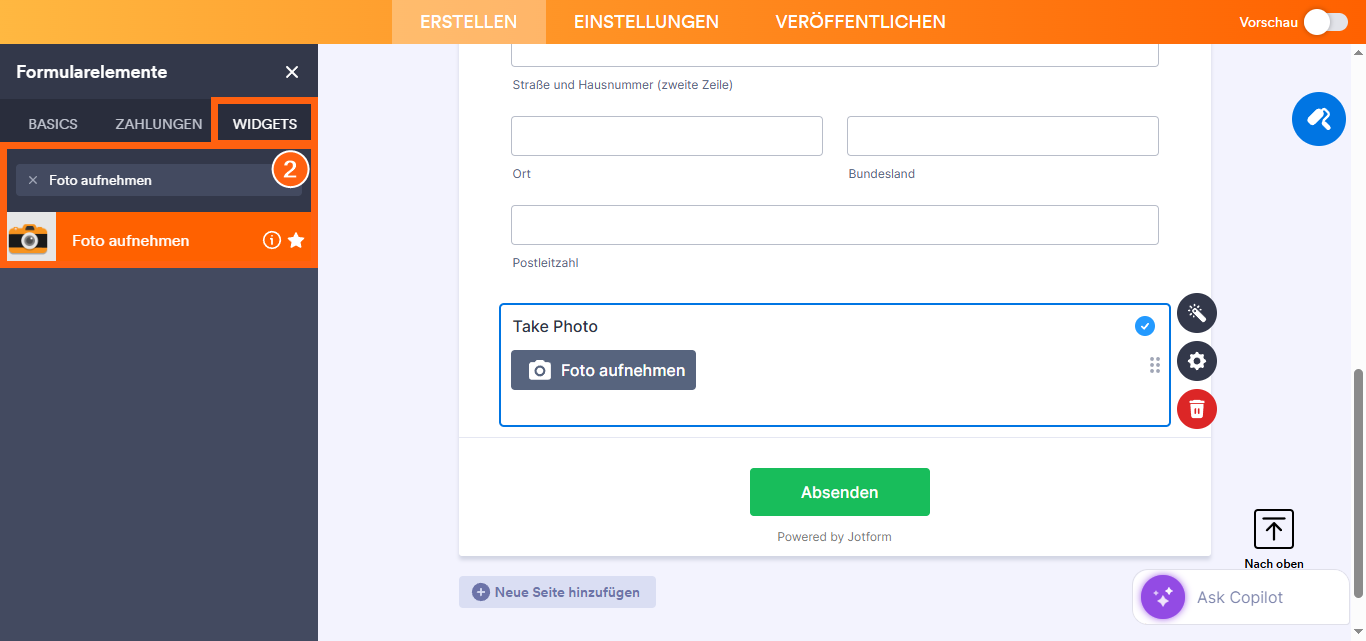
Task: Go to EINSTELLUNGEN menu
Action: 645,21
